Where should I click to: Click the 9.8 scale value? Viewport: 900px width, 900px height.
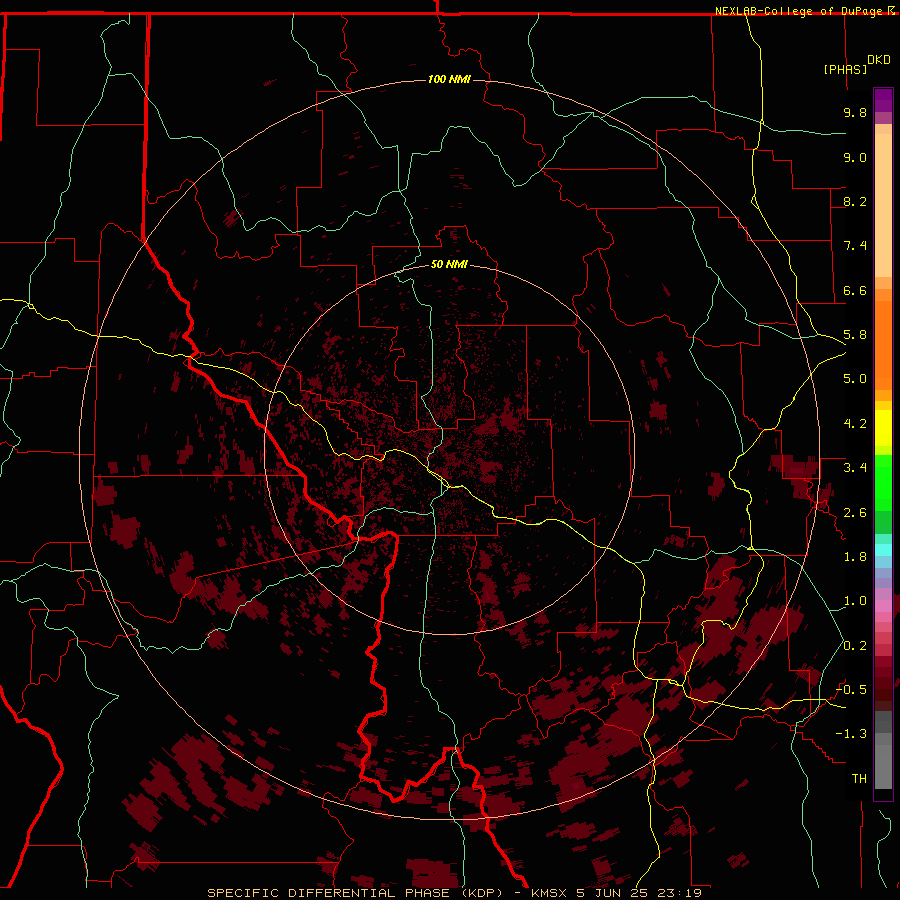point(855,112)
